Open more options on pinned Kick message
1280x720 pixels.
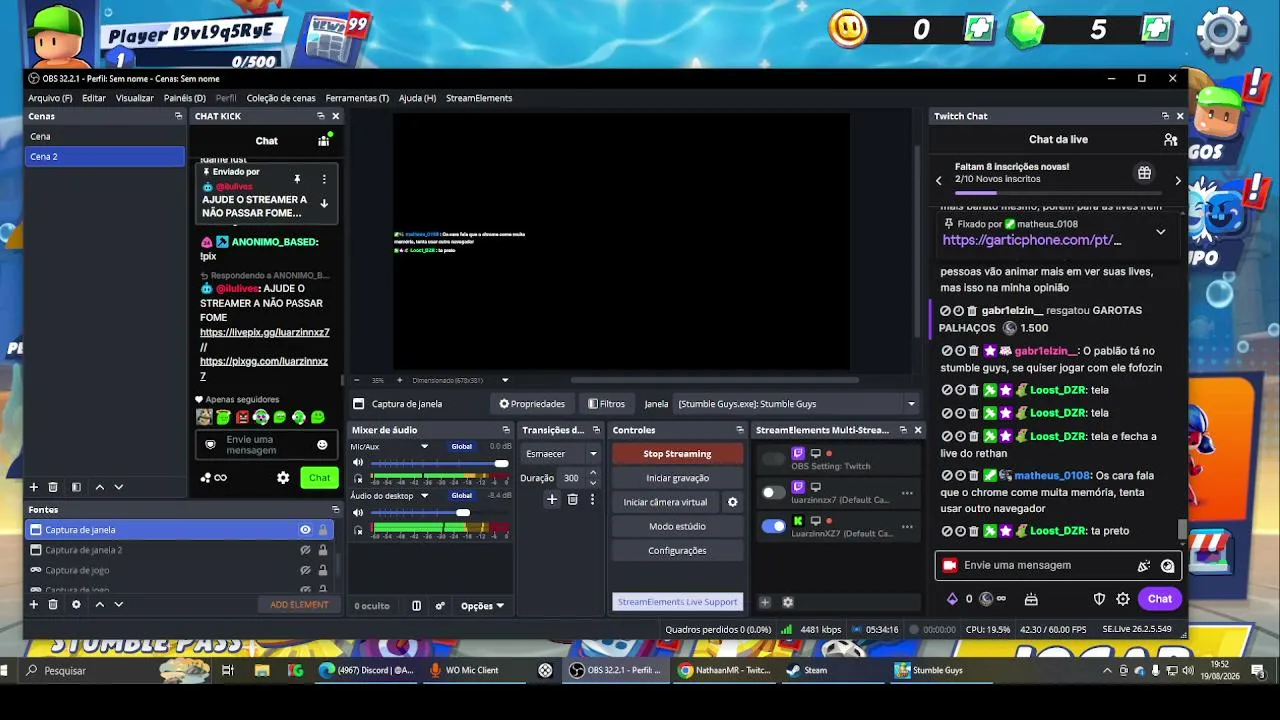[x=324, y=179]
